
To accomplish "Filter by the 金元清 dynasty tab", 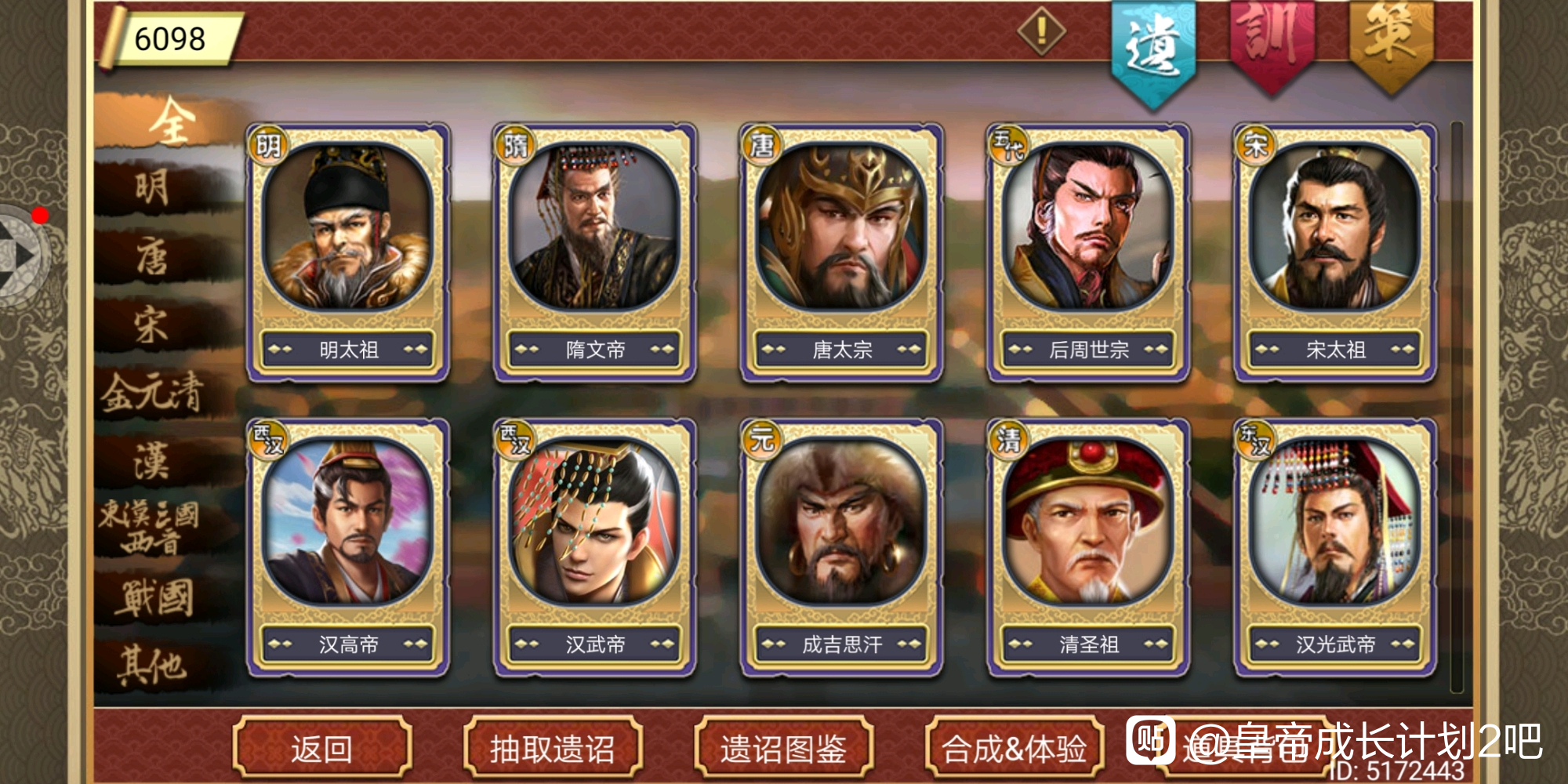I will click(153, 393).
